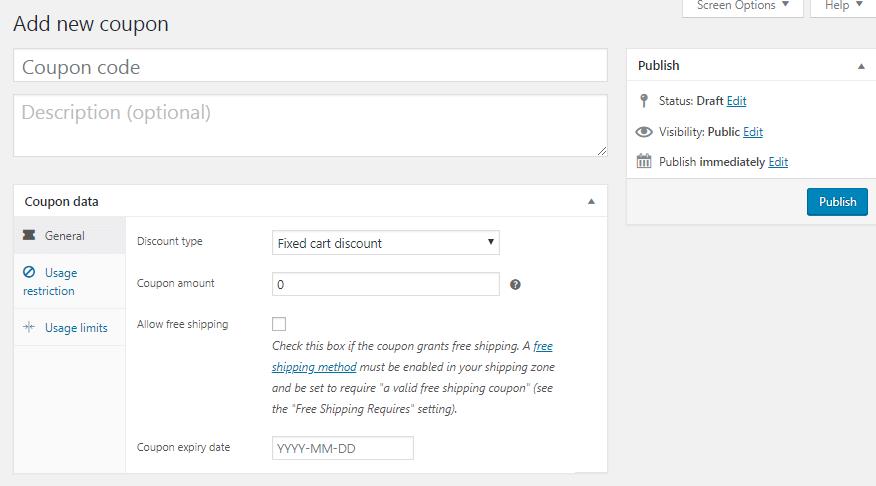Click the Usage restriction ban icon
The image size is (876, 486).
coord(29,272)
